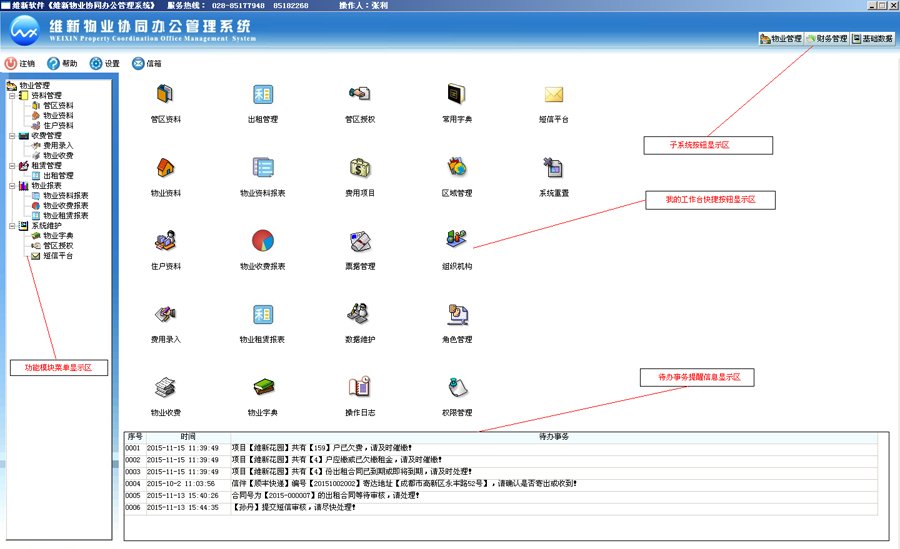The image size is (900, 549).
Task: Open the 操作日志 shortcut icon
Action: (360, 388)
